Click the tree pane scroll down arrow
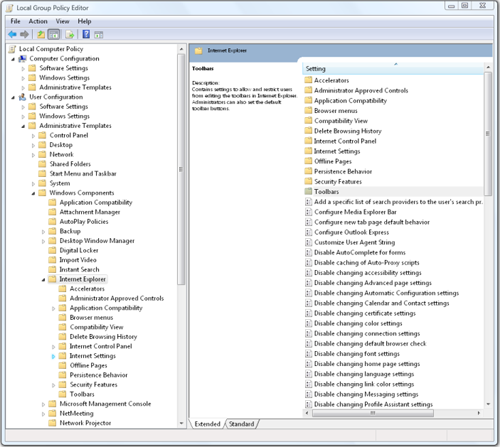The image size is (500, 447). tap(181, 423)
